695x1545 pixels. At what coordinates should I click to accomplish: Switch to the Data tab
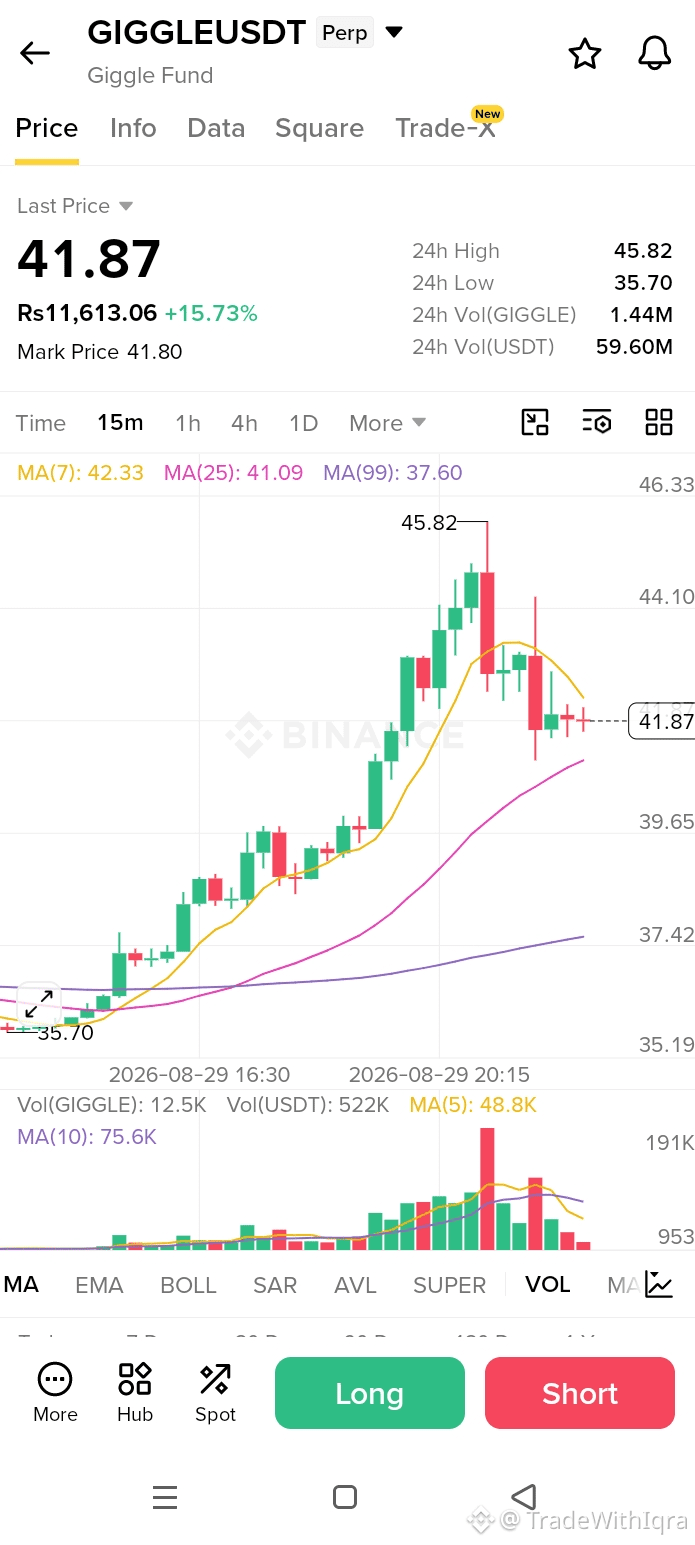coord(216,128)
